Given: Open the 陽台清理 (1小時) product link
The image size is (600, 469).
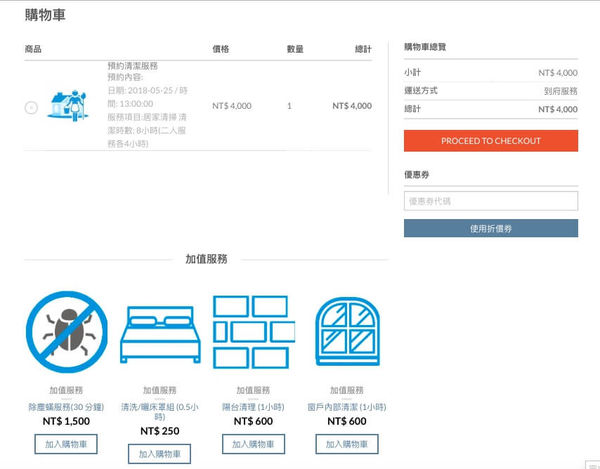Looking at the screenshot, I should (x=254, y=407).
